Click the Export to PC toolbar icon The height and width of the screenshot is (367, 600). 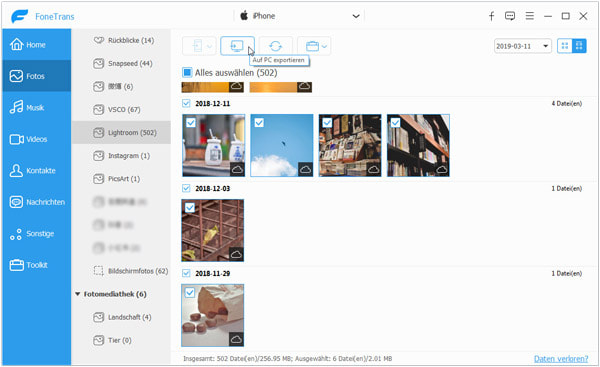coord(237,46)
